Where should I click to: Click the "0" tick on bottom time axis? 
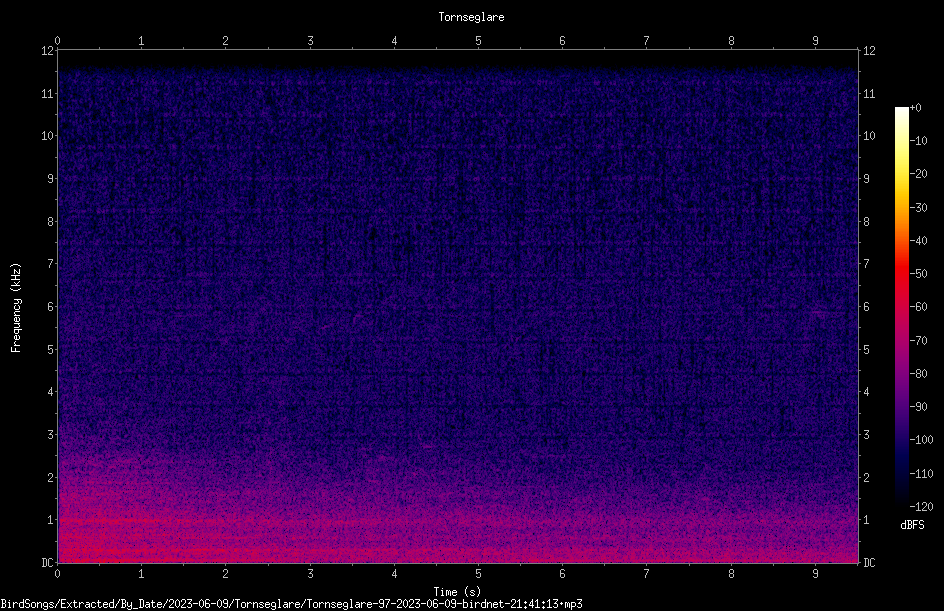click(x=57, y=574)
